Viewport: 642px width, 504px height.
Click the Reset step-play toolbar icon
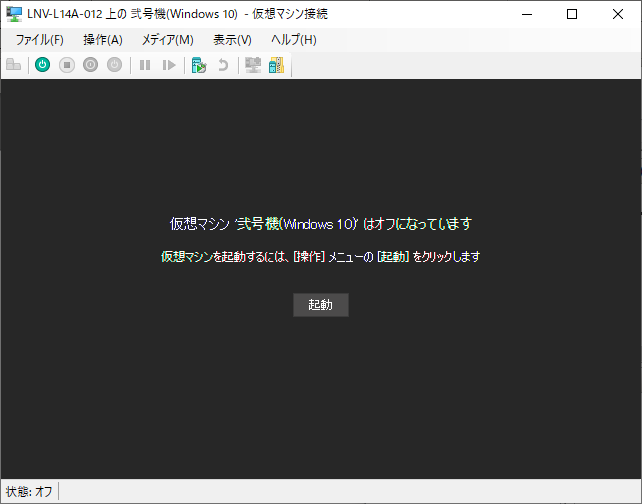coord(169,65)
